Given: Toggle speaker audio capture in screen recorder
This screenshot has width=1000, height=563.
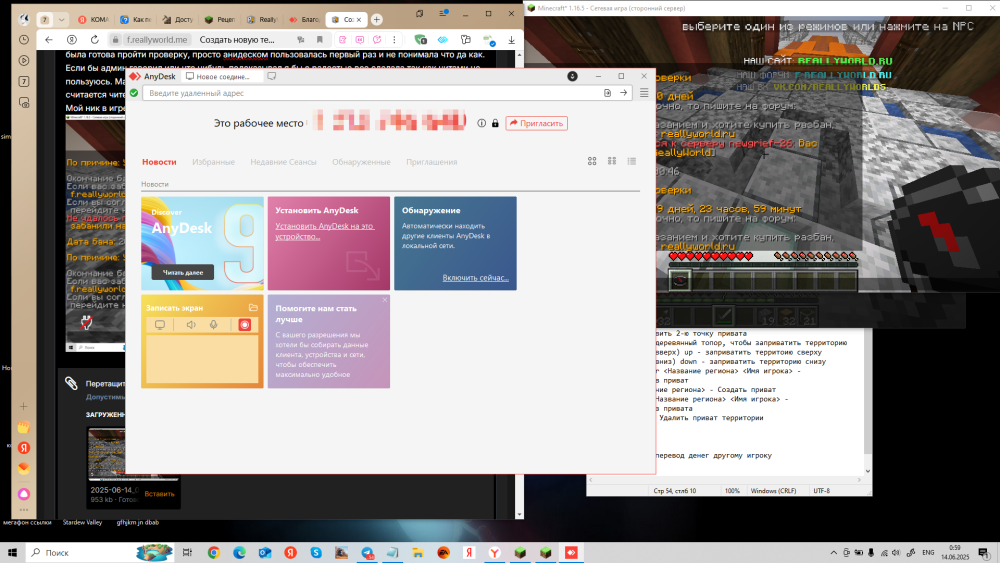Looking at the screenshot, I should tap(191, 325).
